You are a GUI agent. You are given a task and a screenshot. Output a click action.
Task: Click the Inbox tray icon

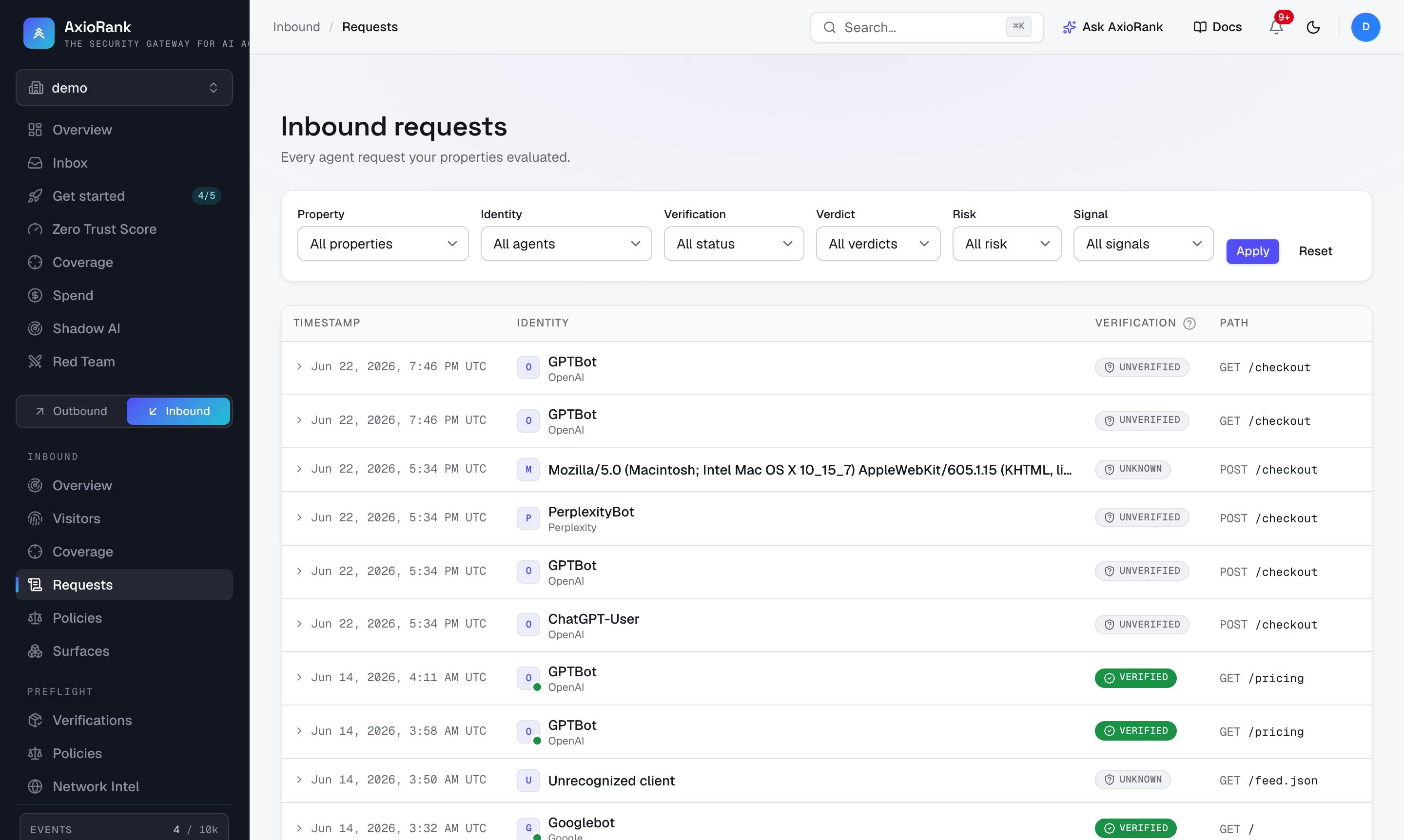[35, 163]
